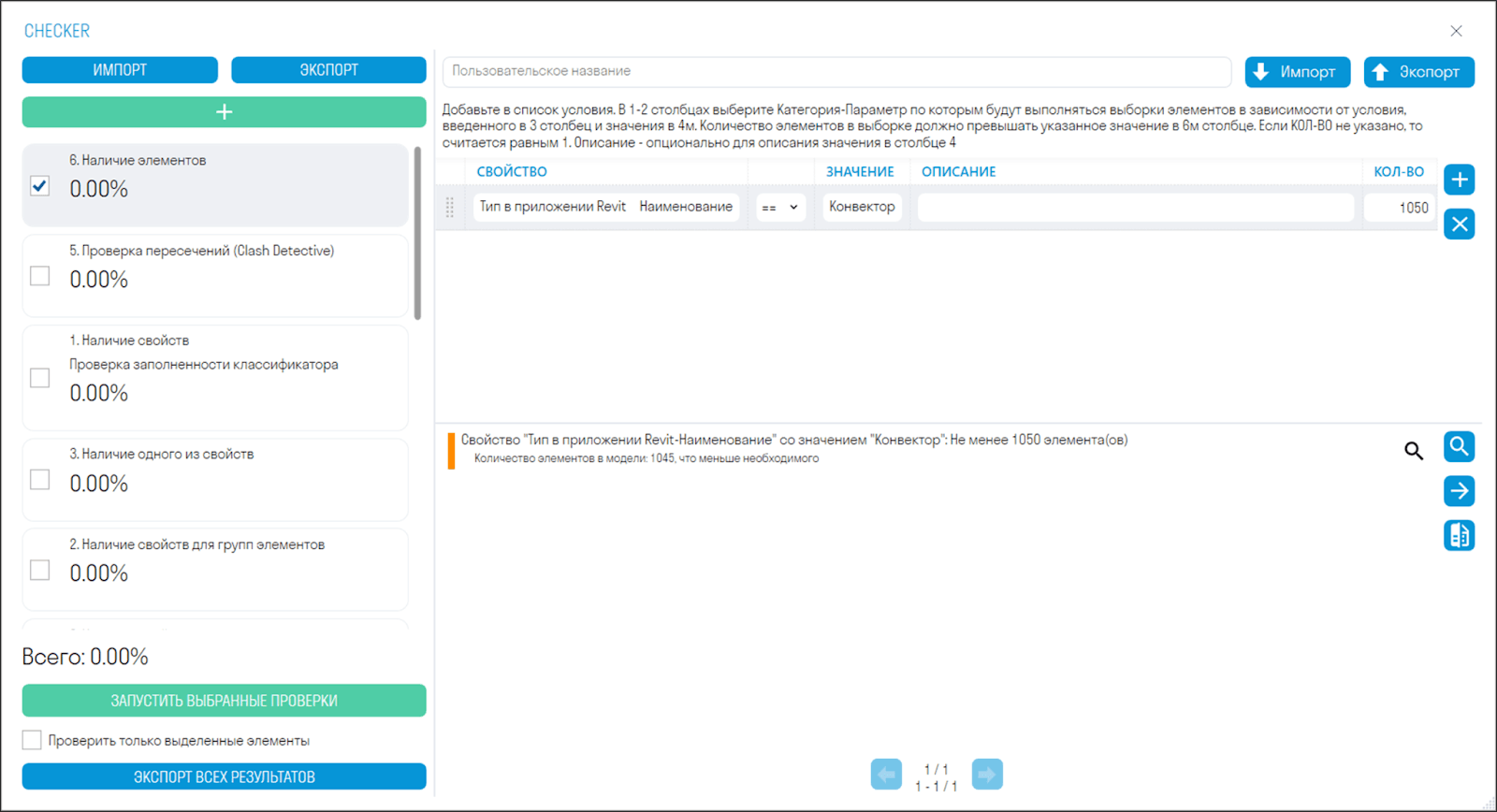Open the report document icon button
The height and width of the screenshot is (812, 1497).
[x=1459, y=535]
